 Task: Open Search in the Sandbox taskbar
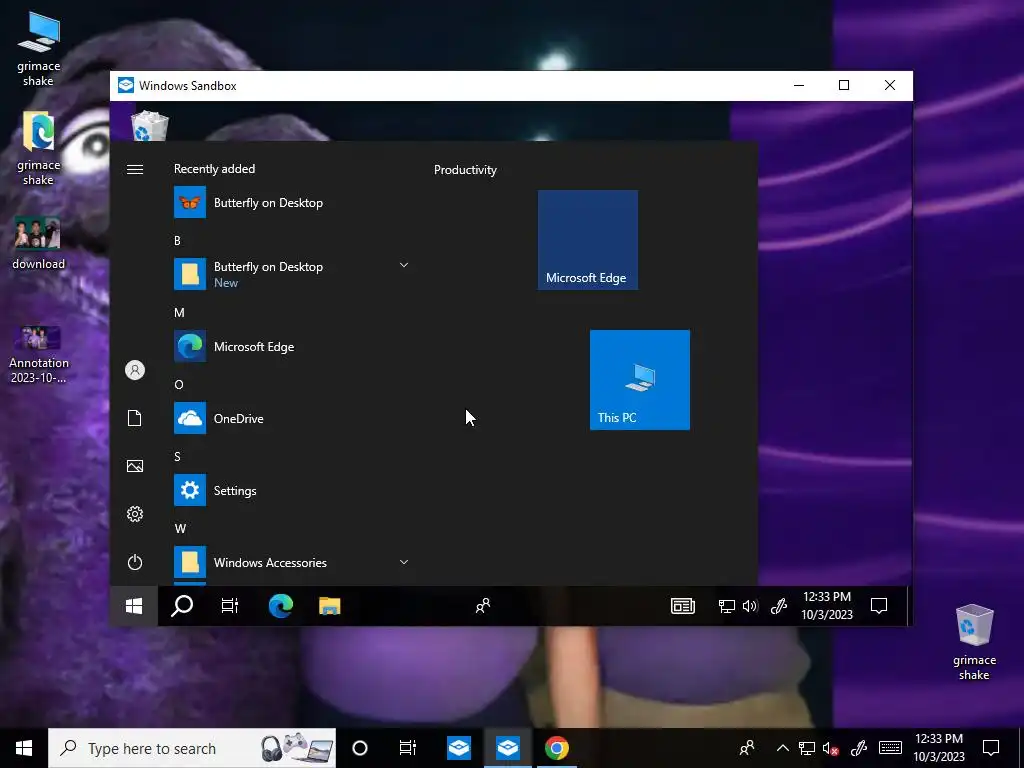[182, 606]
